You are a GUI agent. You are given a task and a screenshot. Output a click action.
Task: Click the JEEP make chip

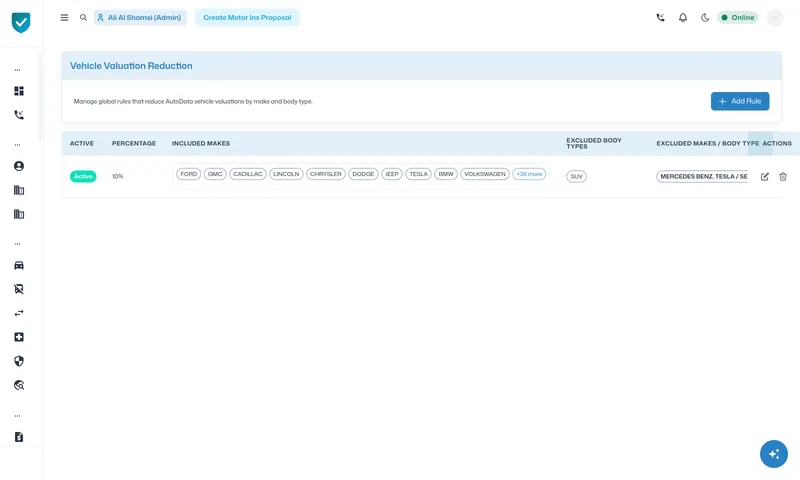391,174
